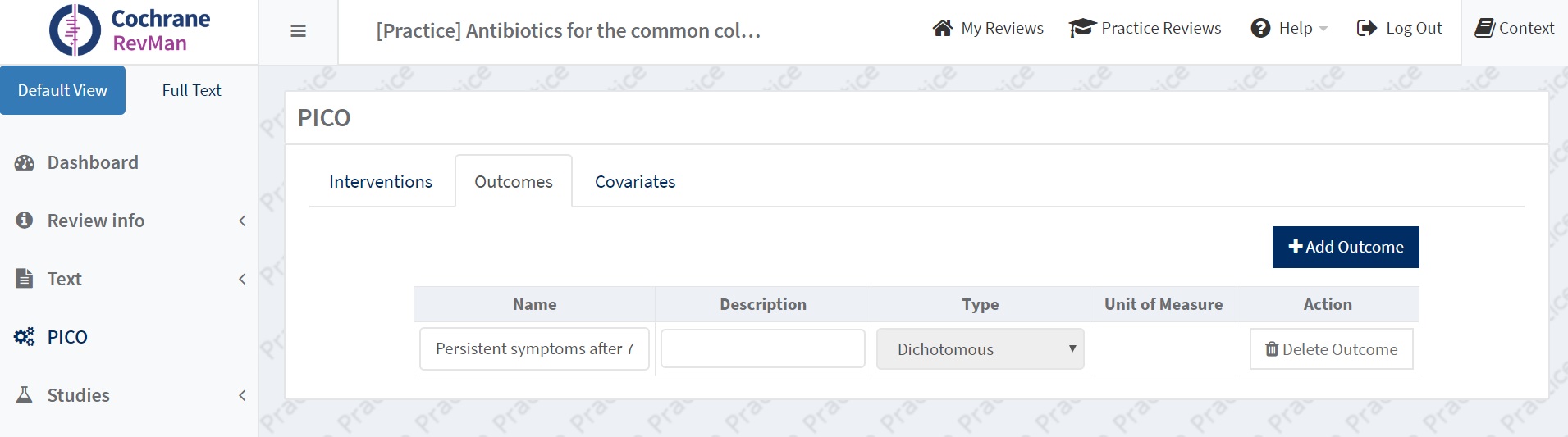
Task: Click the Help question mark icon
Action: (1260, 28)
